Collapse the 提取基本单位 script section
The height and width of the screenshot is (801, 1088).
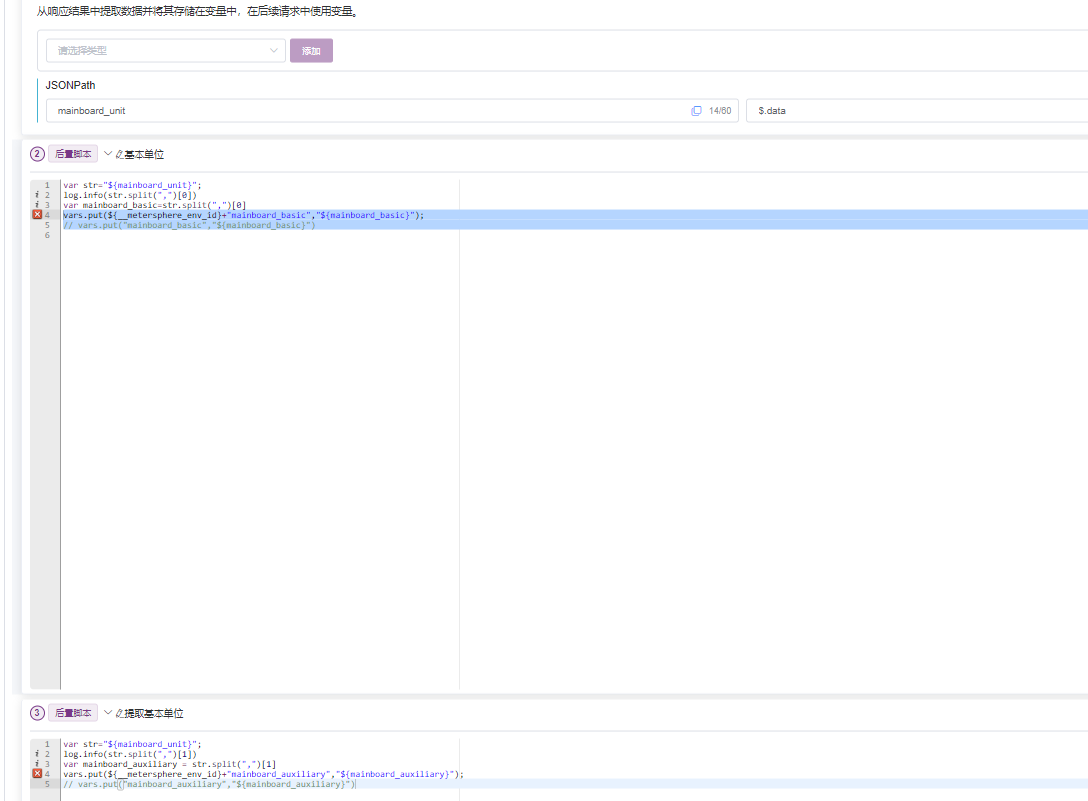point(108,712)
